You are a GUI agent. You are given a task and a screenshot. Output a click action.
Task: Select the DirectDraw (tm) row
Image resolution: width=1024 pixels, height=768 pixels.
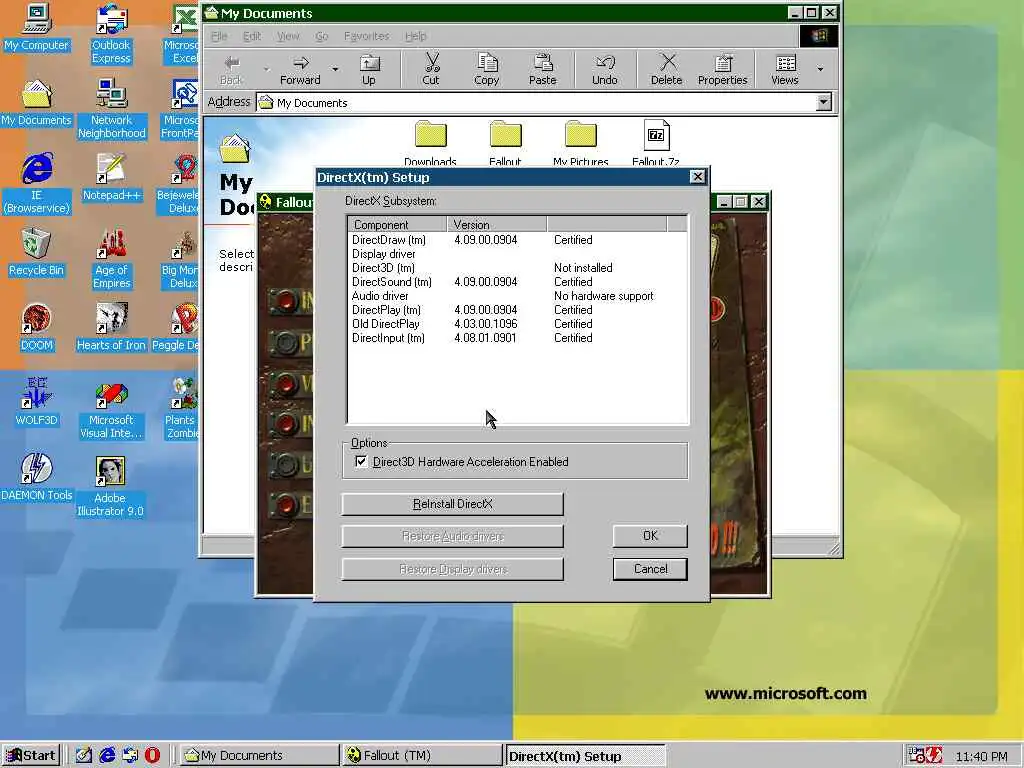click(517, 240)
